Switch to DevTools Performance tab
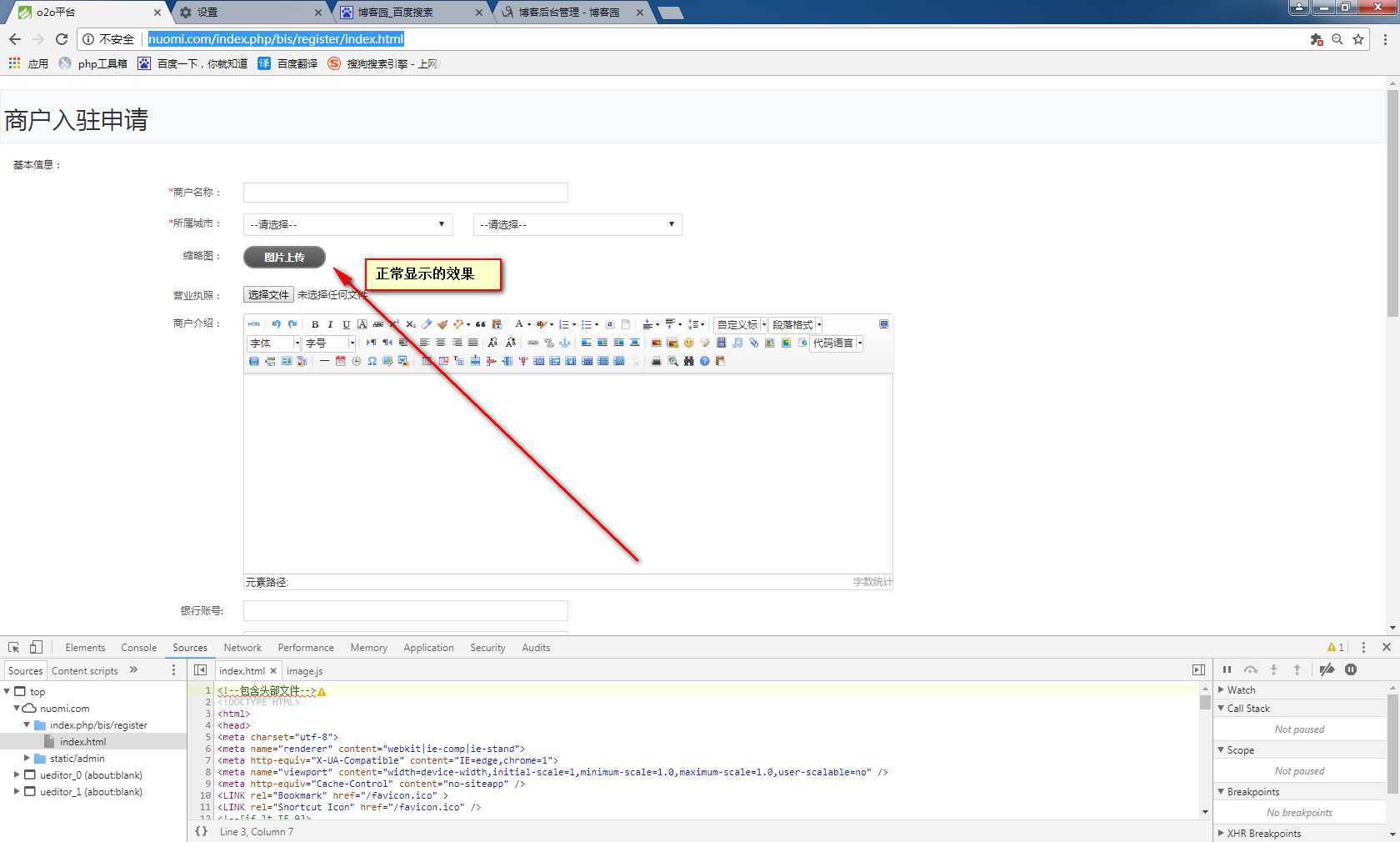Image resolution: width=1400 pixels, height=842 pixels. tap(306, 648)
